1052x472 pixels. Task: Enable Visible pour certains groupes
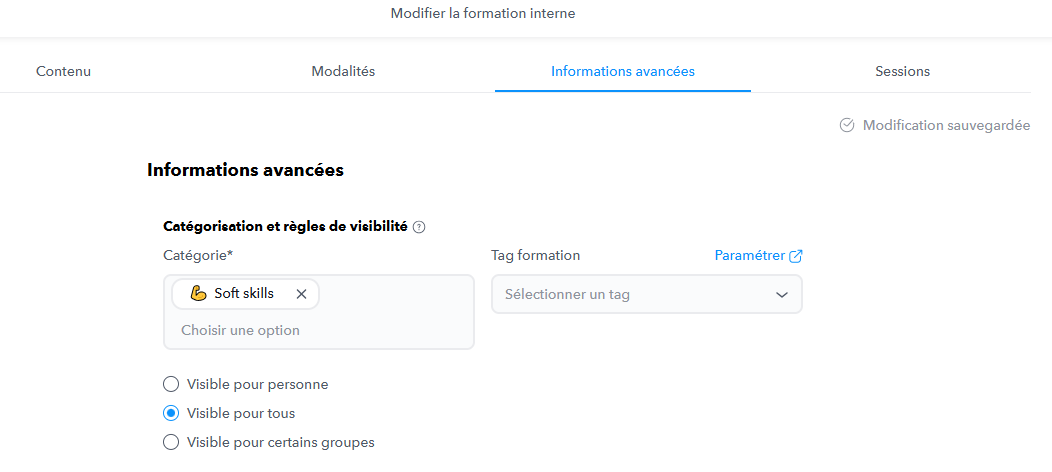pos(171,442)
